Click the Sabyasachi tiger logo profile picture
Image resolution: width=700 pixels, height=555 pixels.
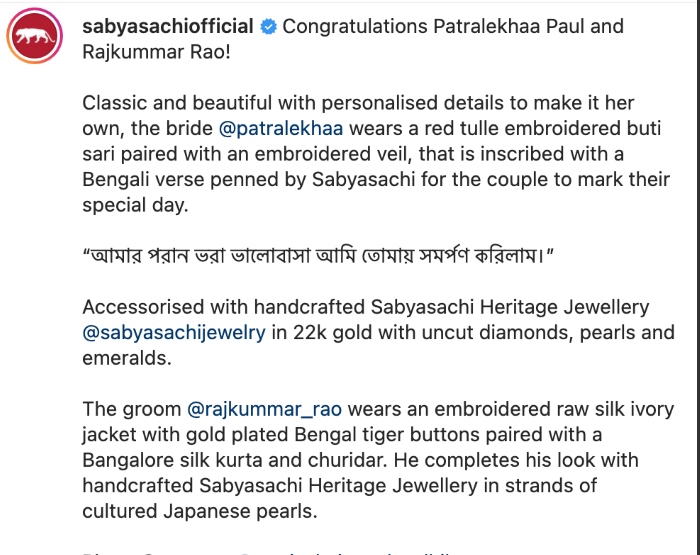pos(35,39)
